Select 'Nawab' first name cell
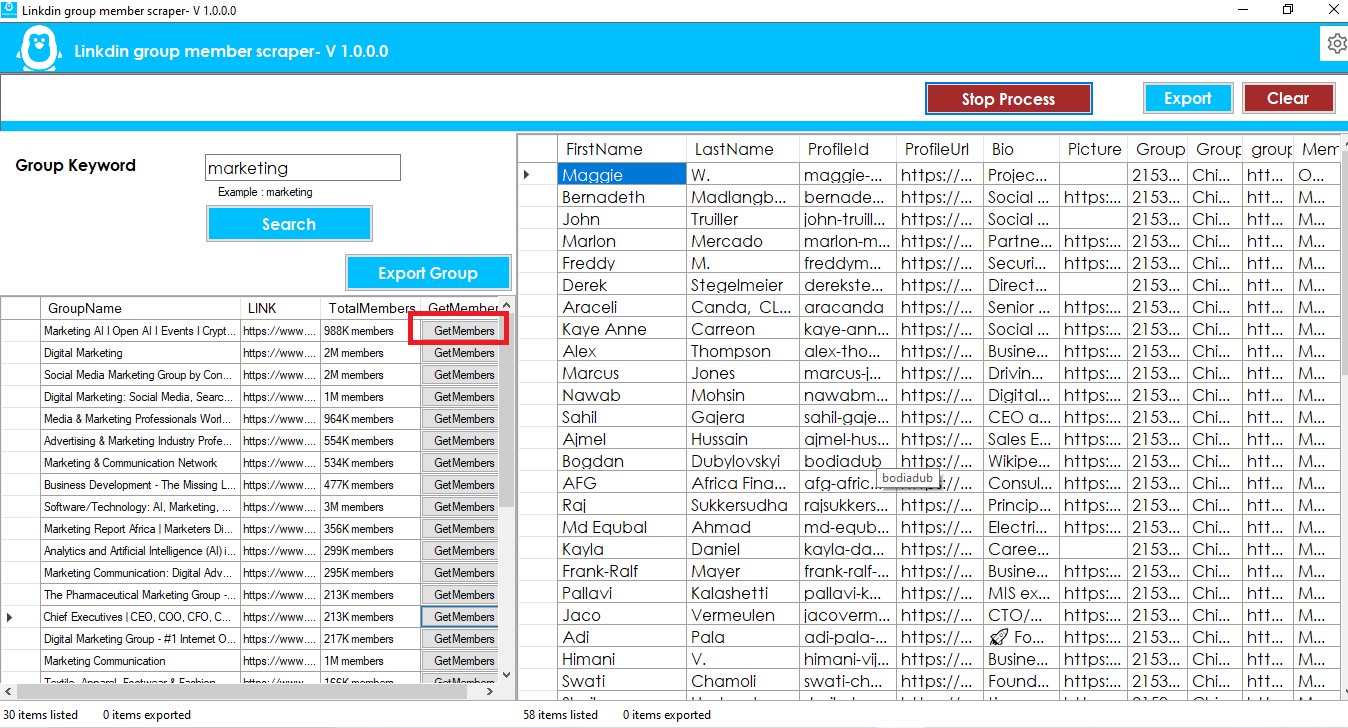Image resolution: width=1348 pixels, height=728 pixels. (622, 395)
